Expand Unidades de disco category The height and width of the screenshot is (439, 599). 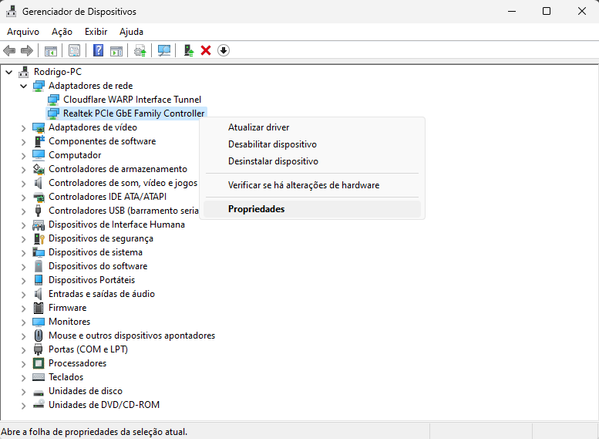(24, 391)
